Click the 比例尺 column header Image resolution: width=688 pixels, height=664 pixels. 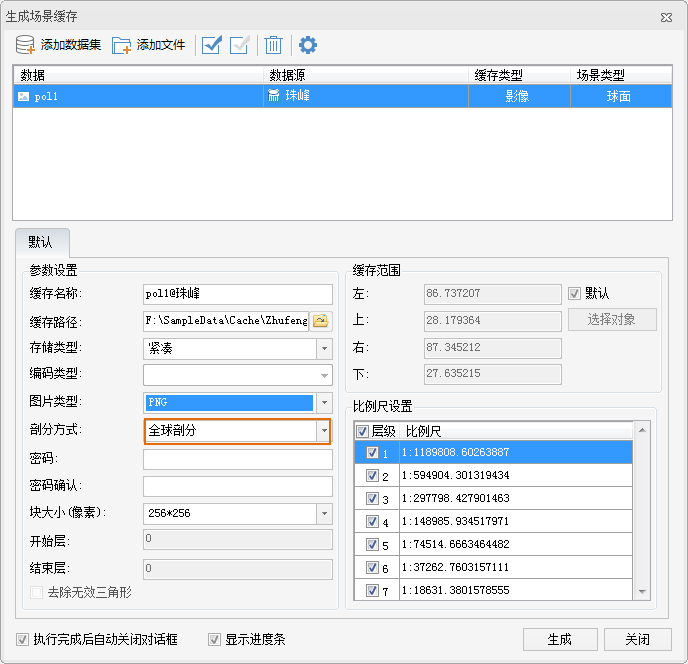pyautogui.click(x=516, y=431)
